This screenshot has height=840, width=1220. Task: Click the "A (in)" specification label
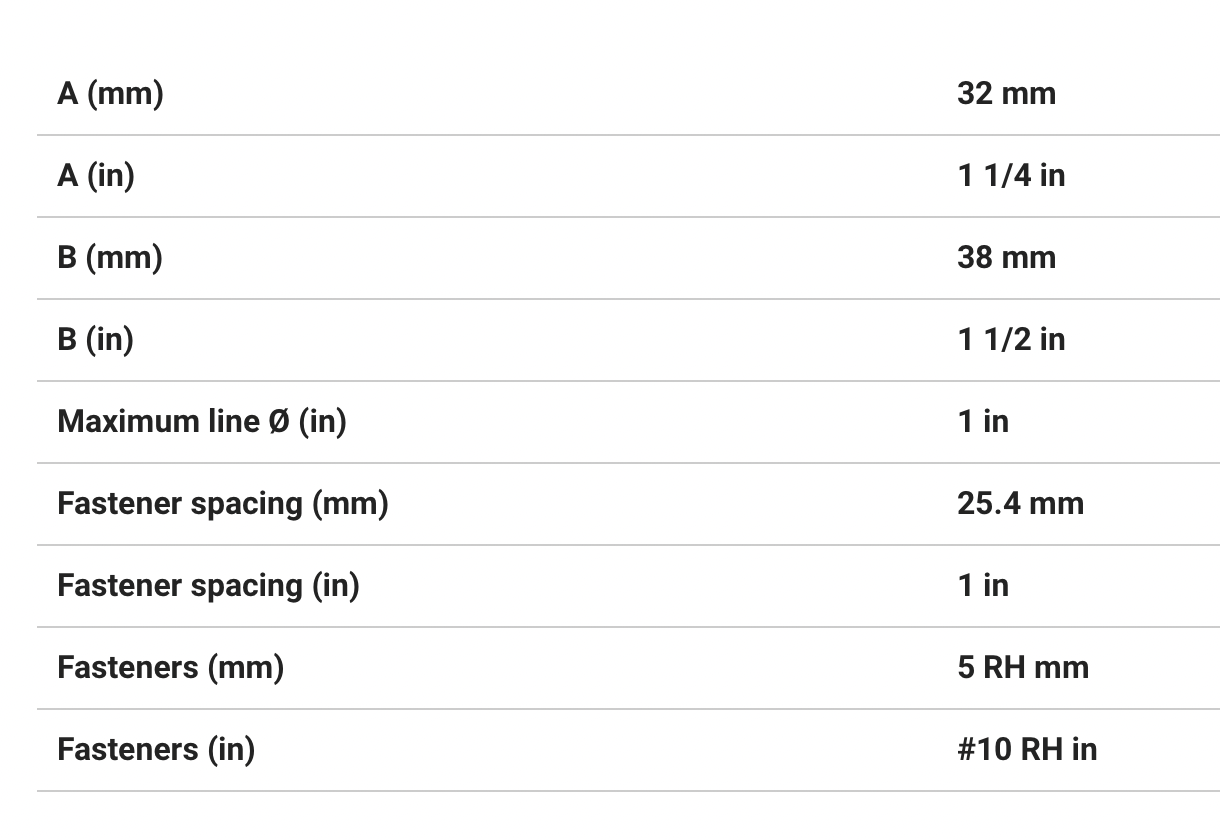pyautogui.click(x=96, y=176)
